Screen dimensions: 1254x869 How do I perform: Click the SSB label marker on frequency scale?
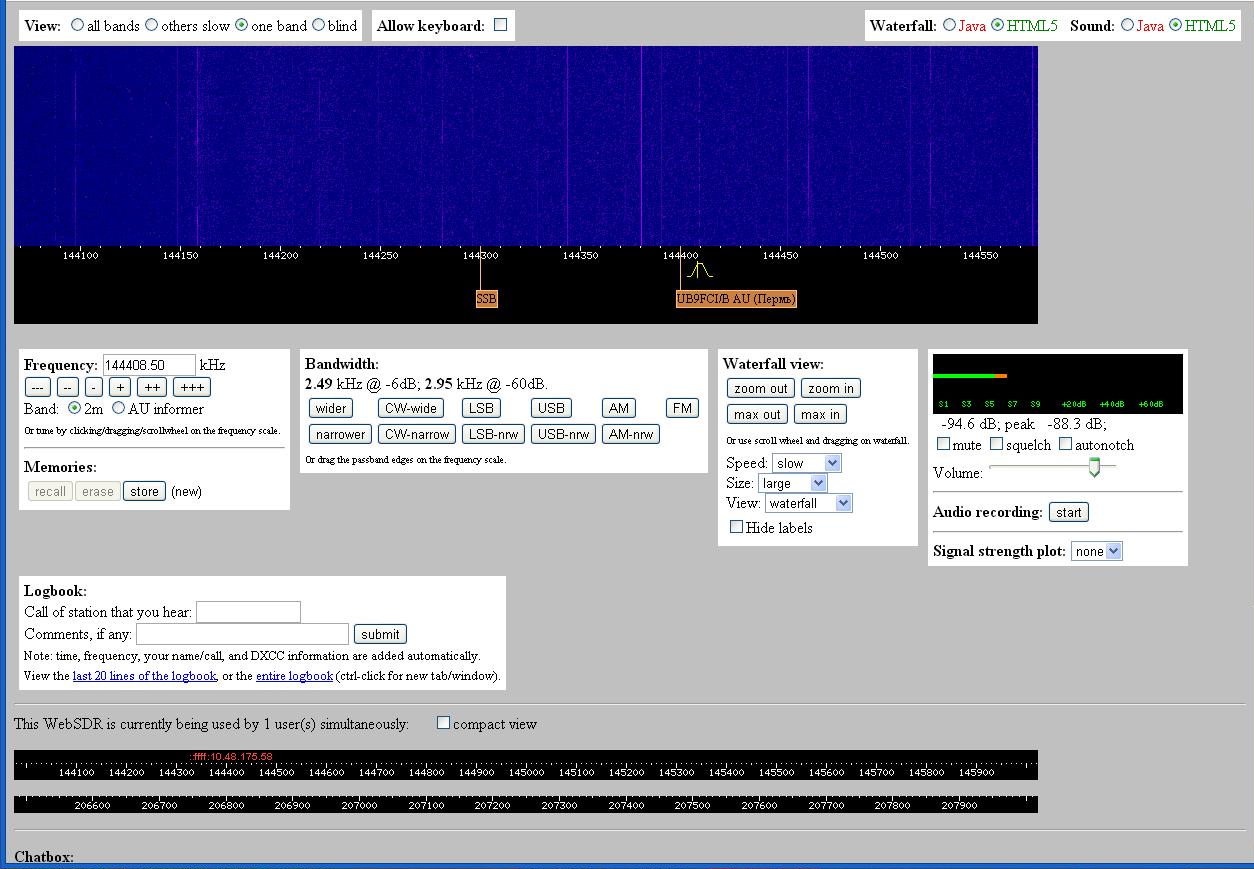tap(486, 298)
